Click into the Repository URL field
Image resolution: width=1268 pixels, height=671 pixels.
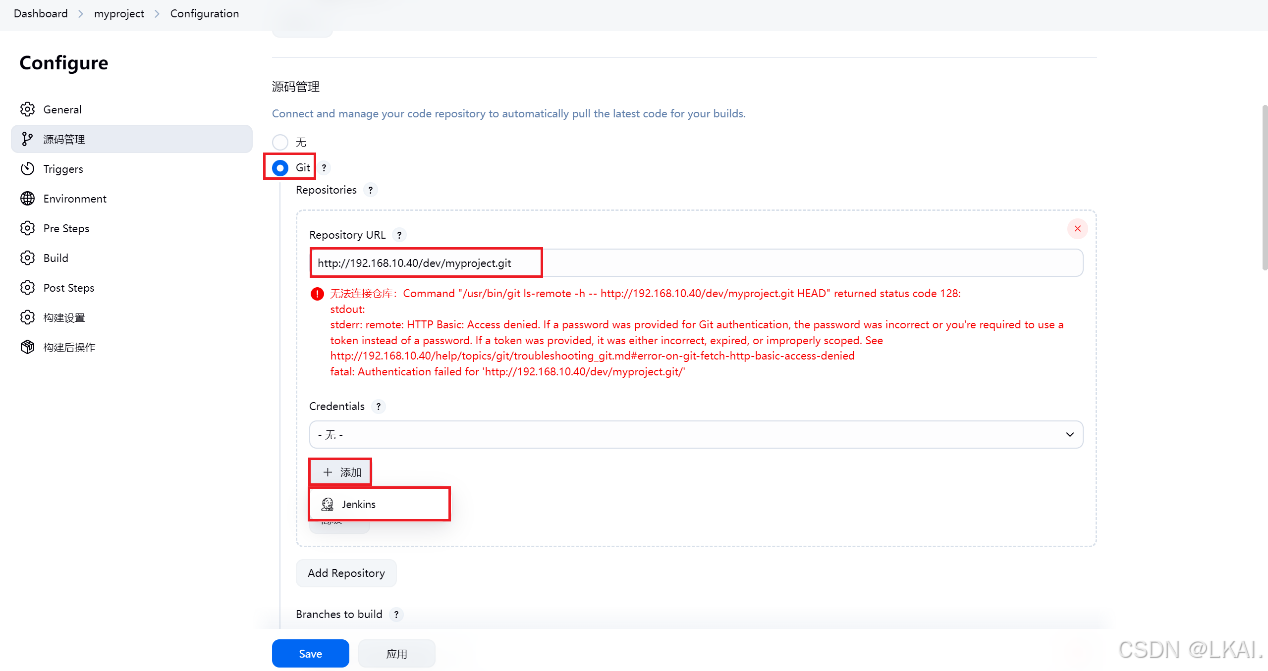pos(696,263)
